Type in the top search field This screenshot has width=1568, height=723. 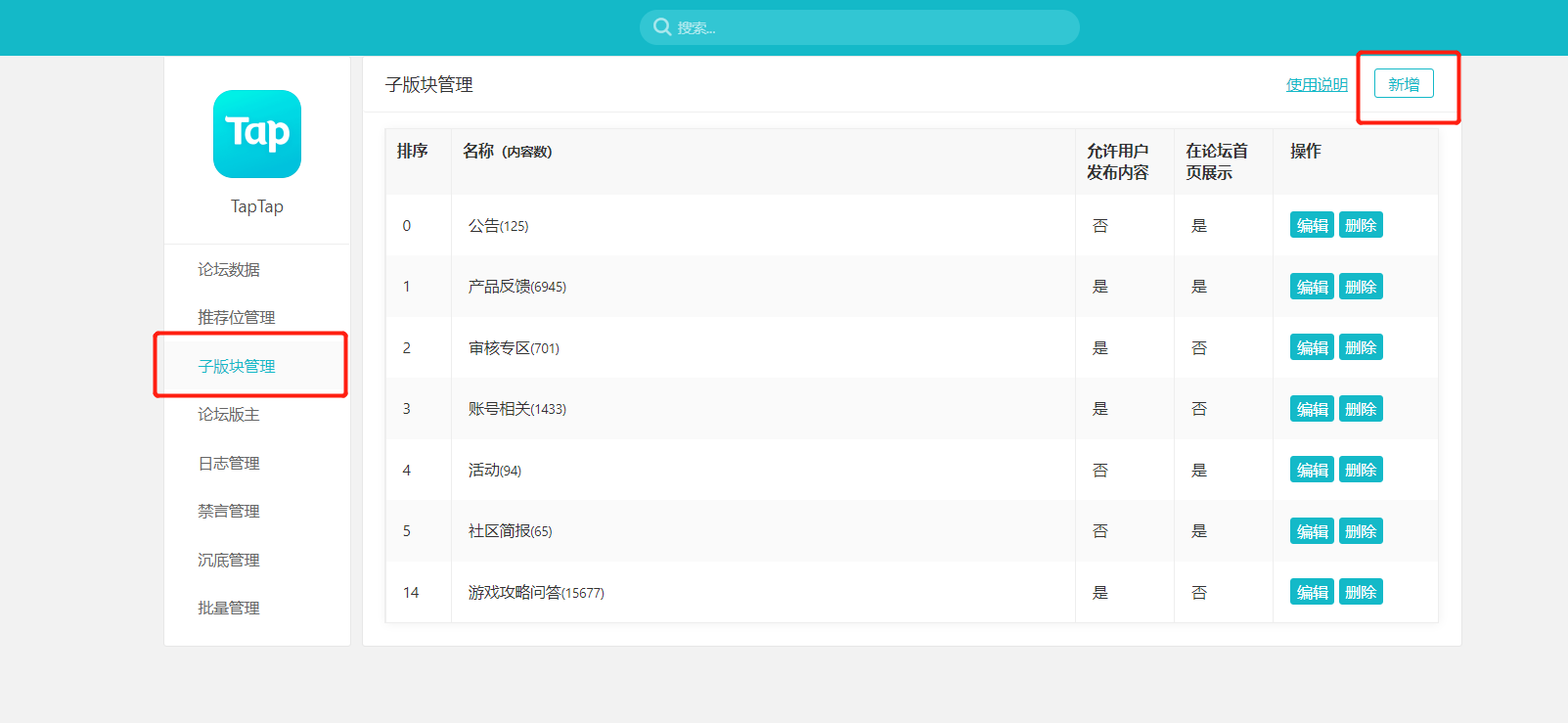coord(871,27)
